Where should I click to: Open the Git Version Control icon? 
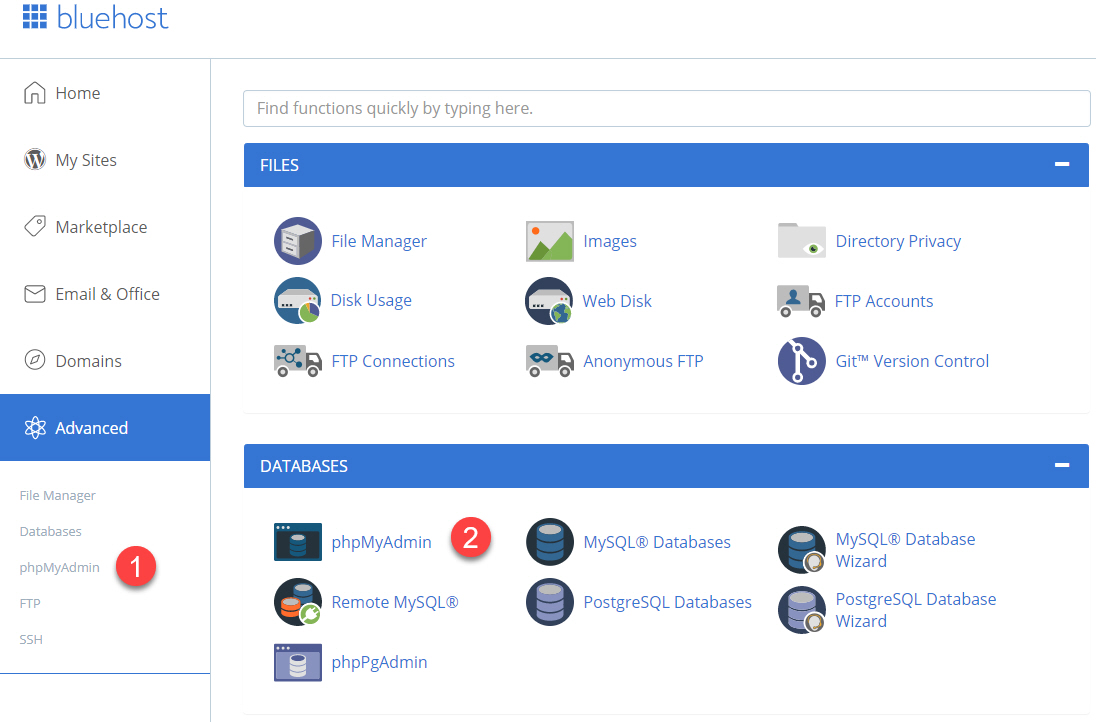pos(802,361)
